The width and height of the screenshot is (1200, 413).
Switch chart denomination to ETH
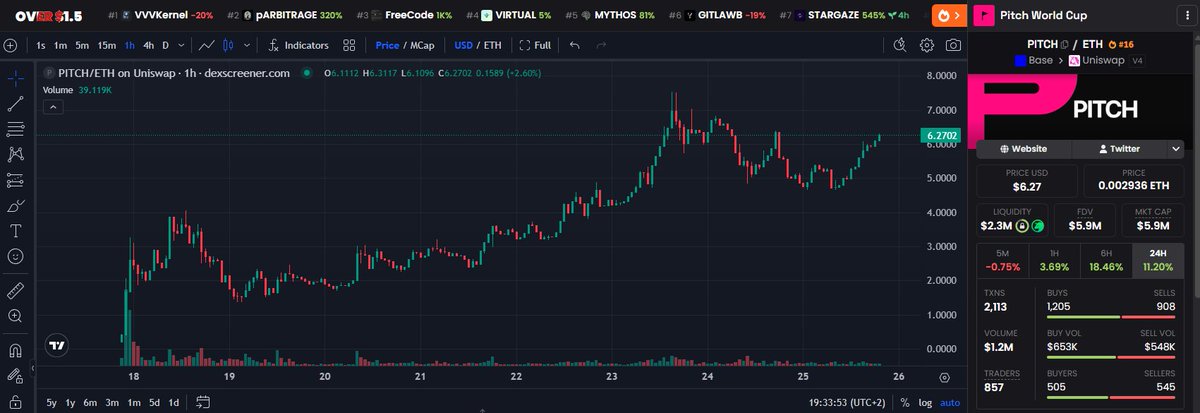(x=494, y=45)
